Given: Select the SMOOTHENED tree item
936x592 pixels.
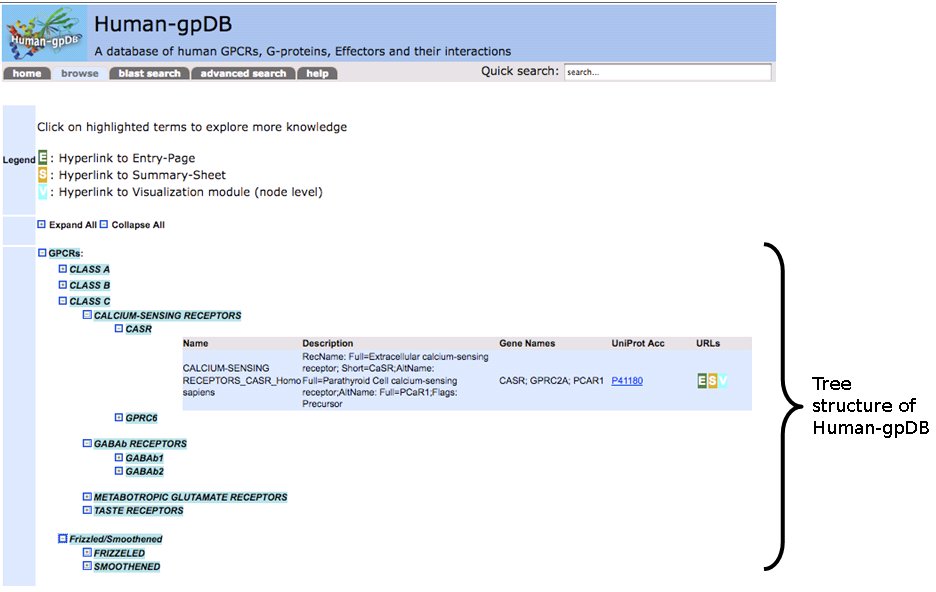Looking at the screenshot, I should point(126,566).
